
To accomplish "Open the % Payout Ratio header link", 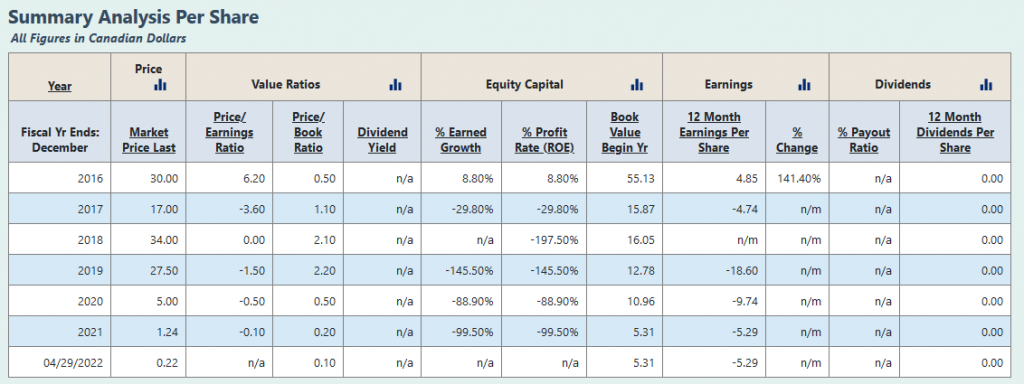I will pos(864,140).
